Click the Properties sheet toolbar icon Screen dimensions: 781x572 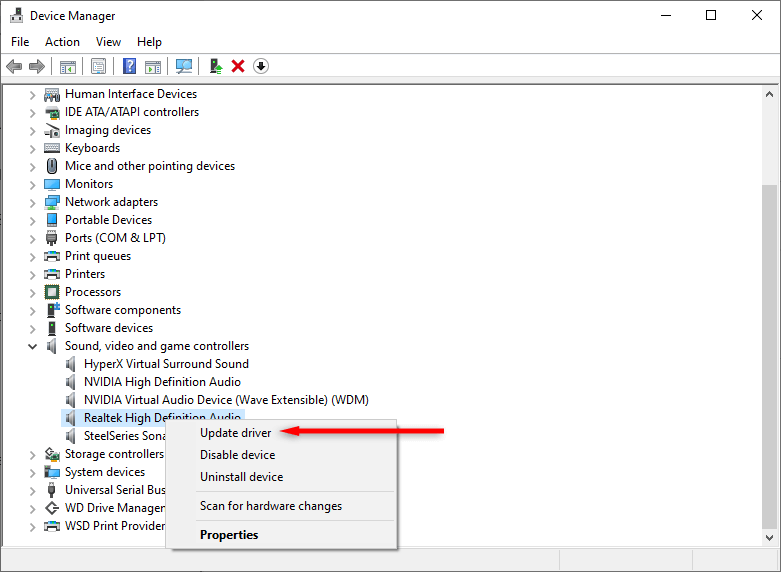pos(98,66)
